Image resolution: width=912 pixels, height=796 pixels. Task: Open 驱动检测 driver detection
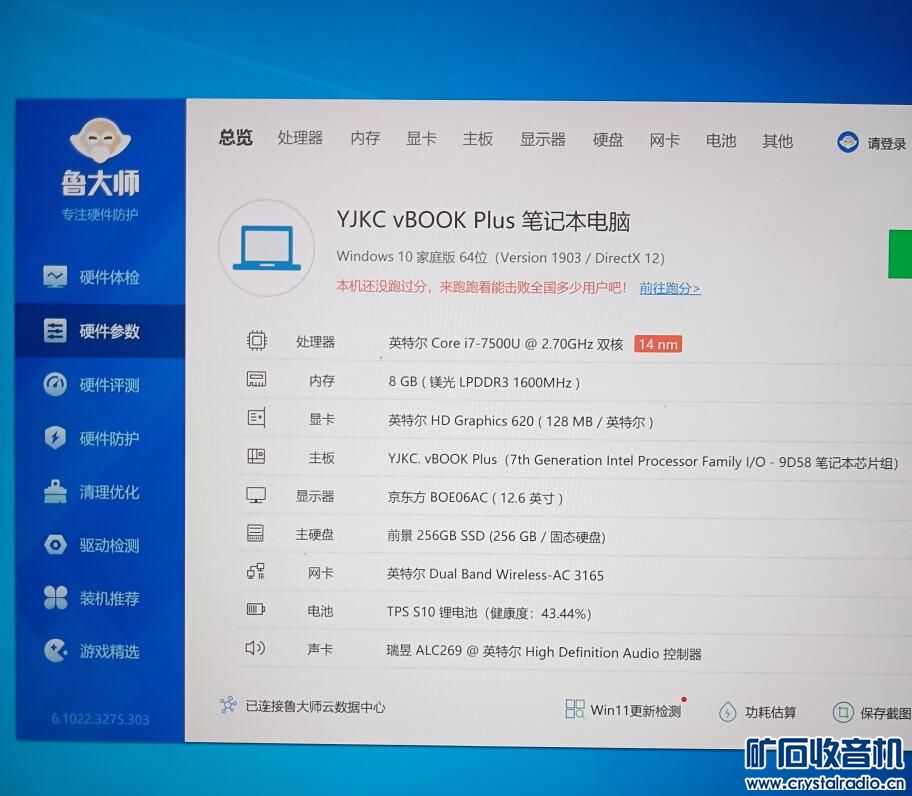[91, 545]
